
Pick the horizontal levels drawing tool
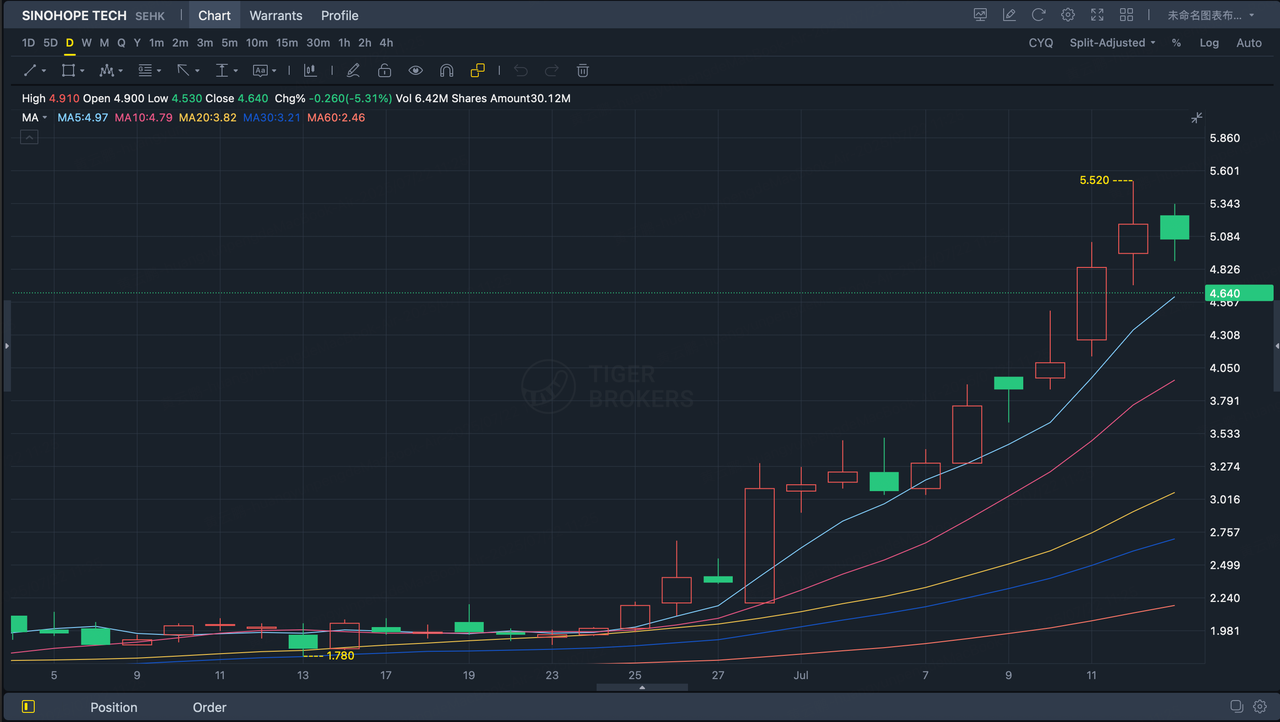145,71
